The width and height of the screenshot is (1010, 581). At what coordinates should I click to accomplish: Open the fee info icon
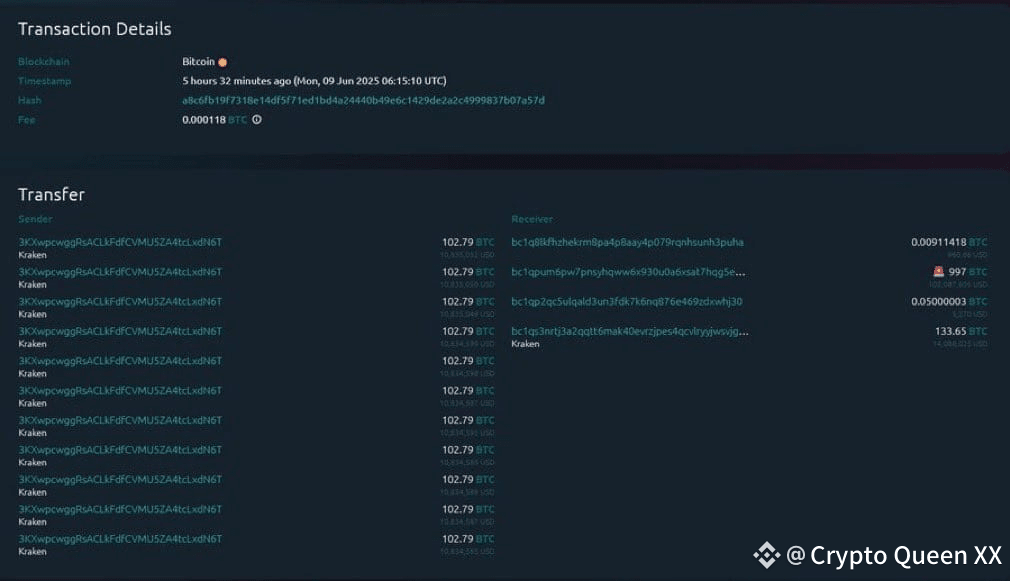click(256, 120)
